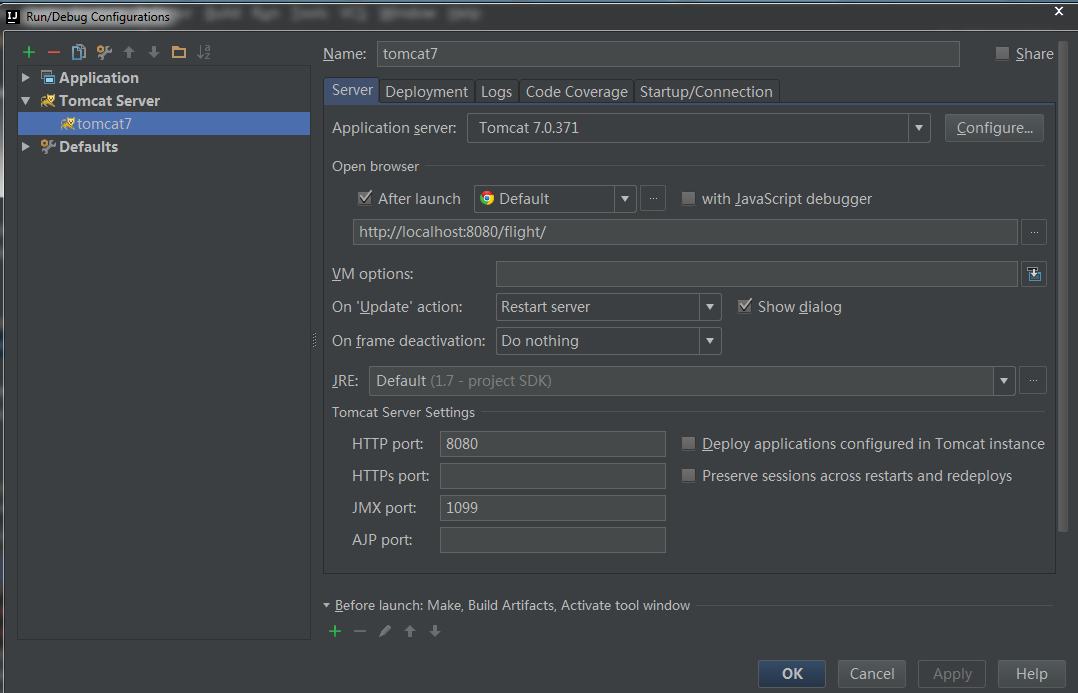Move configuration down arrow in left toolbar

pos(154,52)
